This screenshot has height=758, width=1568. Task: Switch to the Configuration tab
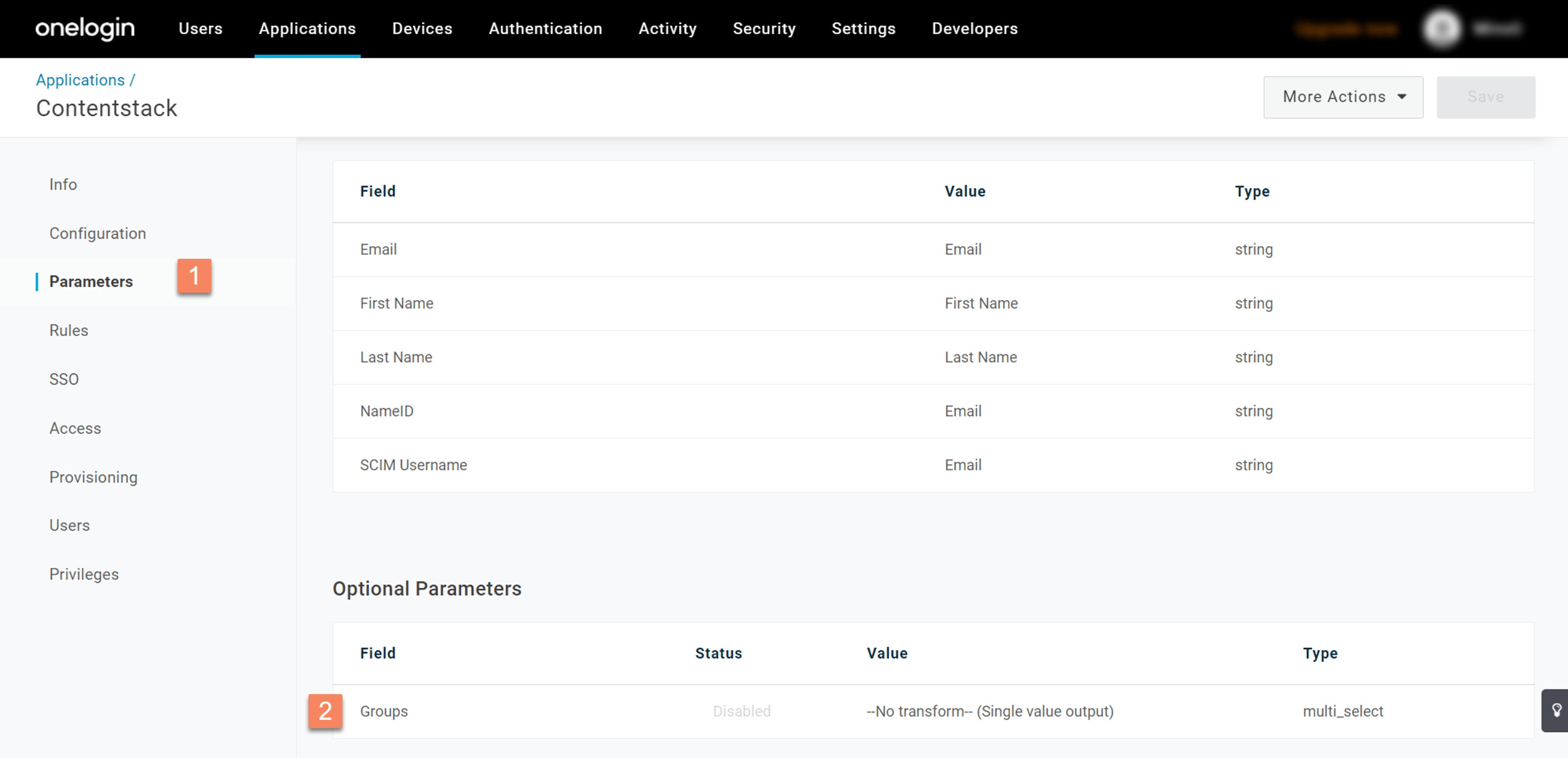(x=98, y=233)
